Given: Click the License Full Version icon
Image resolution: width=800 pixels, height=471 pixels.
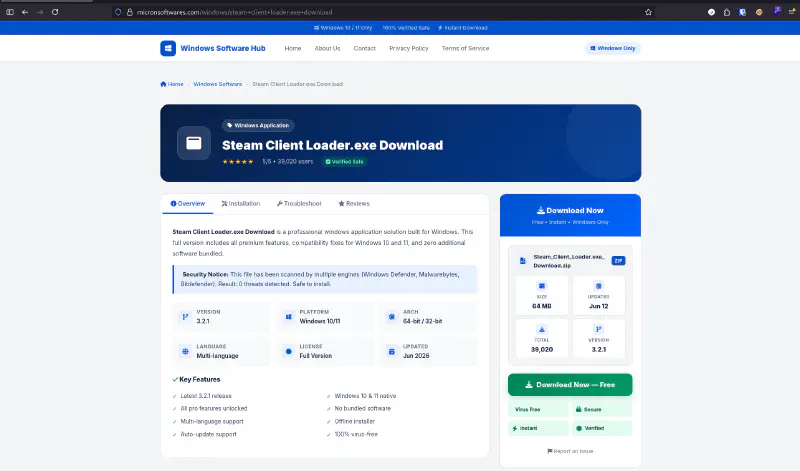Looking at the screenshot, I should point(288,351).
